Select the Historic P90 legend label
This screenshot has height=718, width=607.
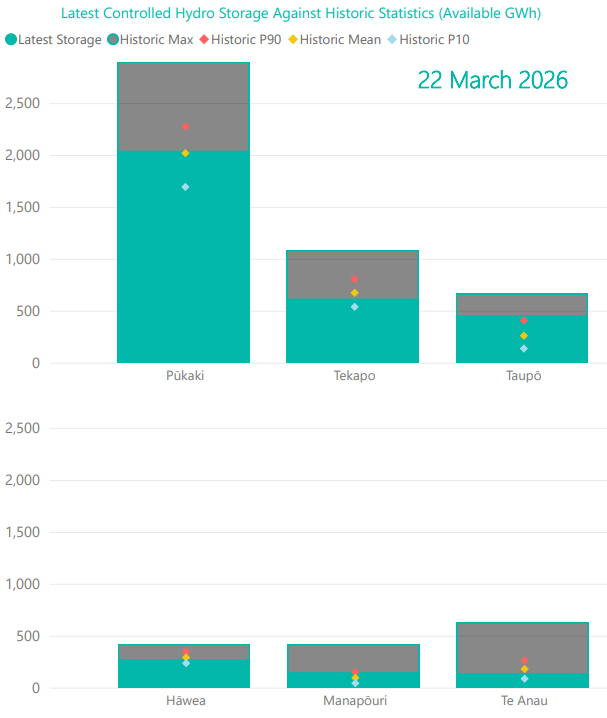click(246, 40)
